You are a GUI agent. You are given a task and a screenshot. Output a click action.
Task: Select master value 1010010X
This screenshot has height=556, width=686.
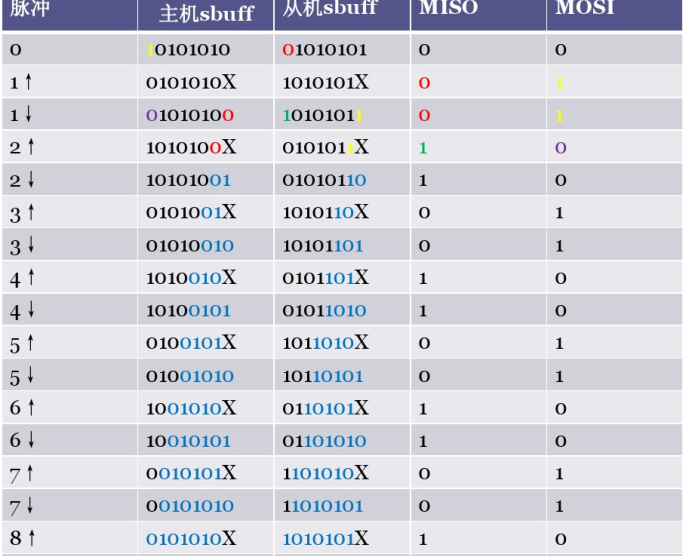tap(191, 278)
